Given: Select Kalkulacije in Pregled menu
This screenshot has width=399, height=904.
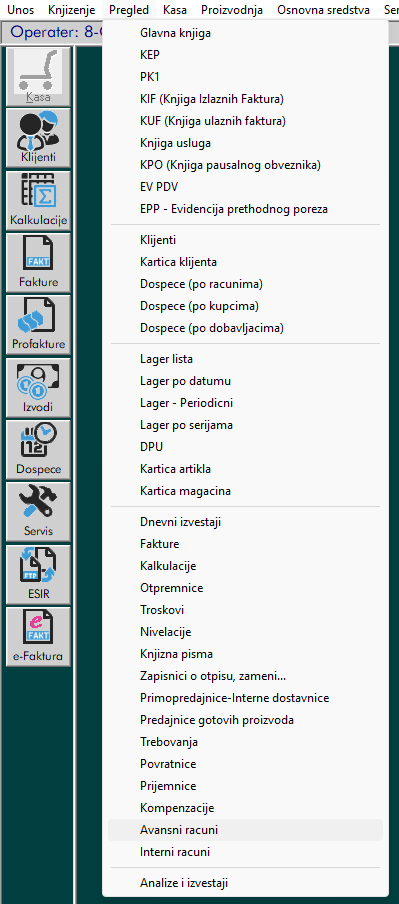Looking at the screenshot, I should [x=245, y=566].
